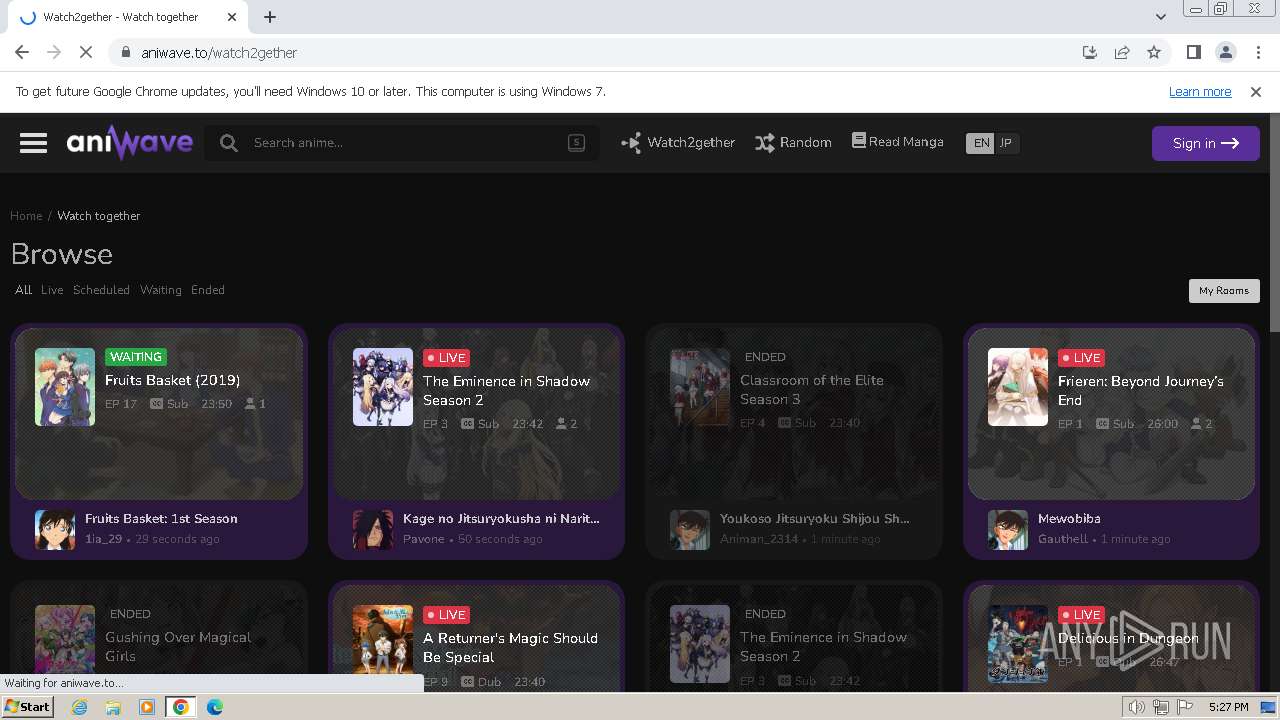The height and width of the screenshot is (720, 1280).
Task: Click the browser back arrow
Action: pos(22,53)
